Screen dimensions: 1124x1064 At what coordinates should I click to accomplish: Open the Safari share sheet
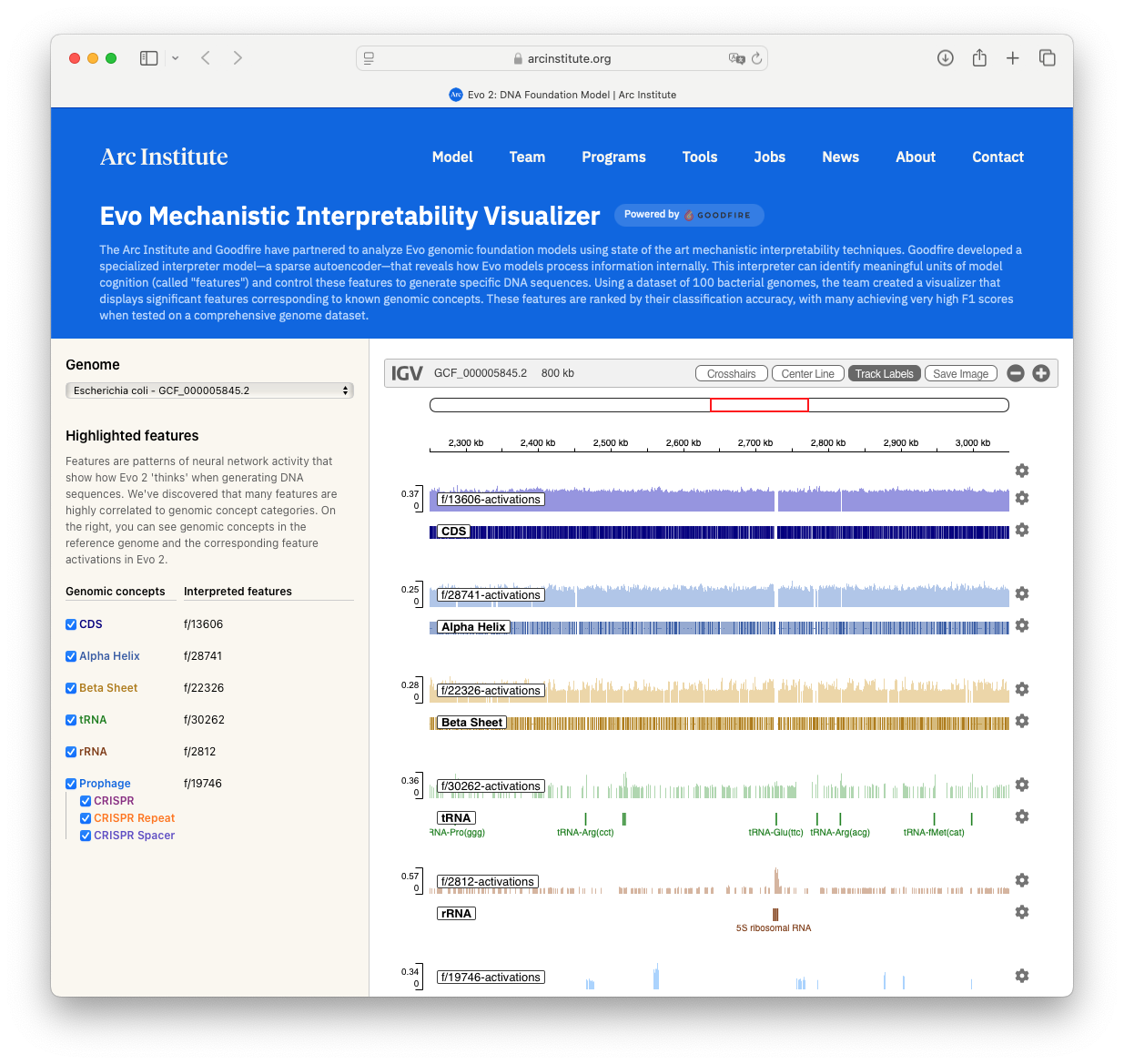point(979,58)
